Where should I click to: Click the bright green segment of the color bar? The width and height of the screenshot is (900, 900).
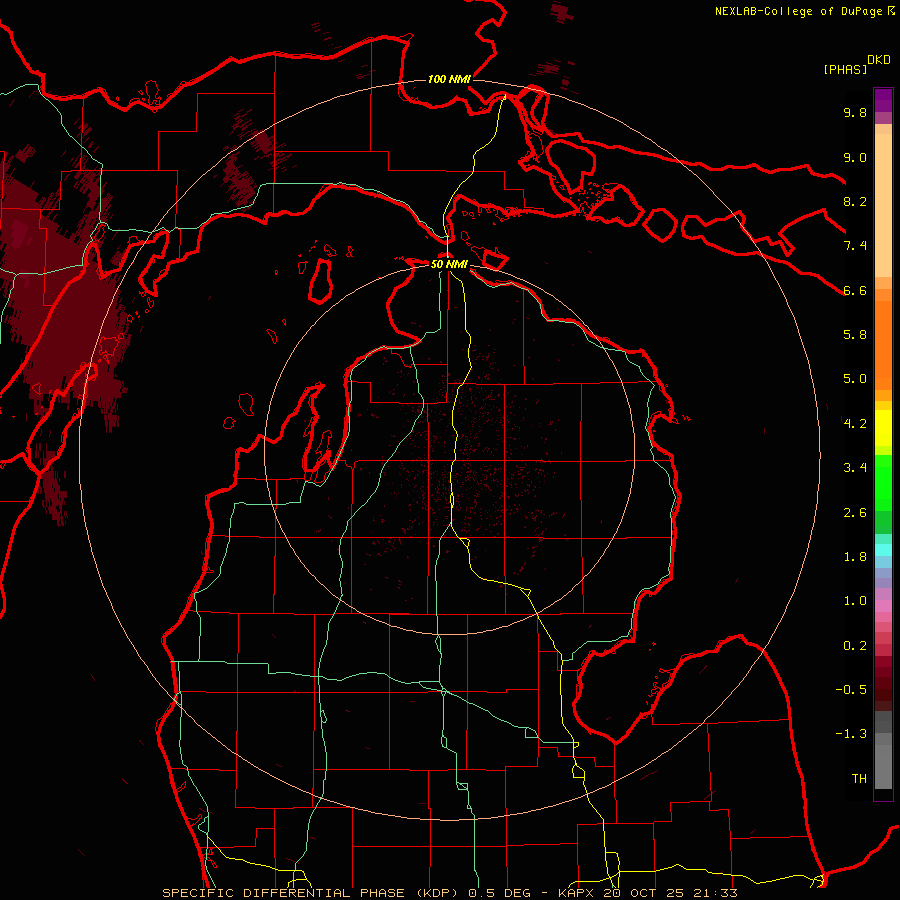[883, 482]
